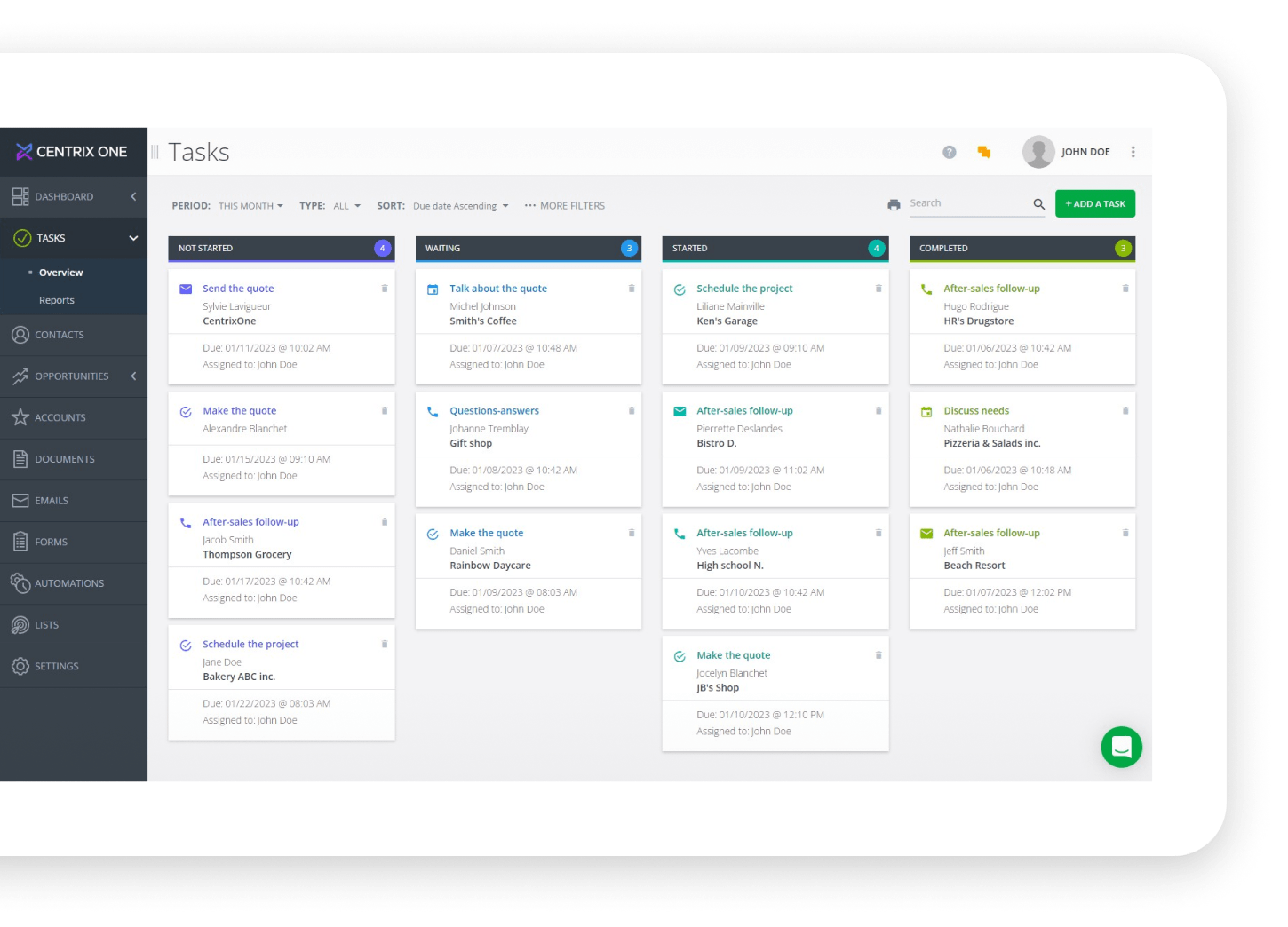
Task: Switch to the Reports view in sidebar
Action: tap(57, 300)
